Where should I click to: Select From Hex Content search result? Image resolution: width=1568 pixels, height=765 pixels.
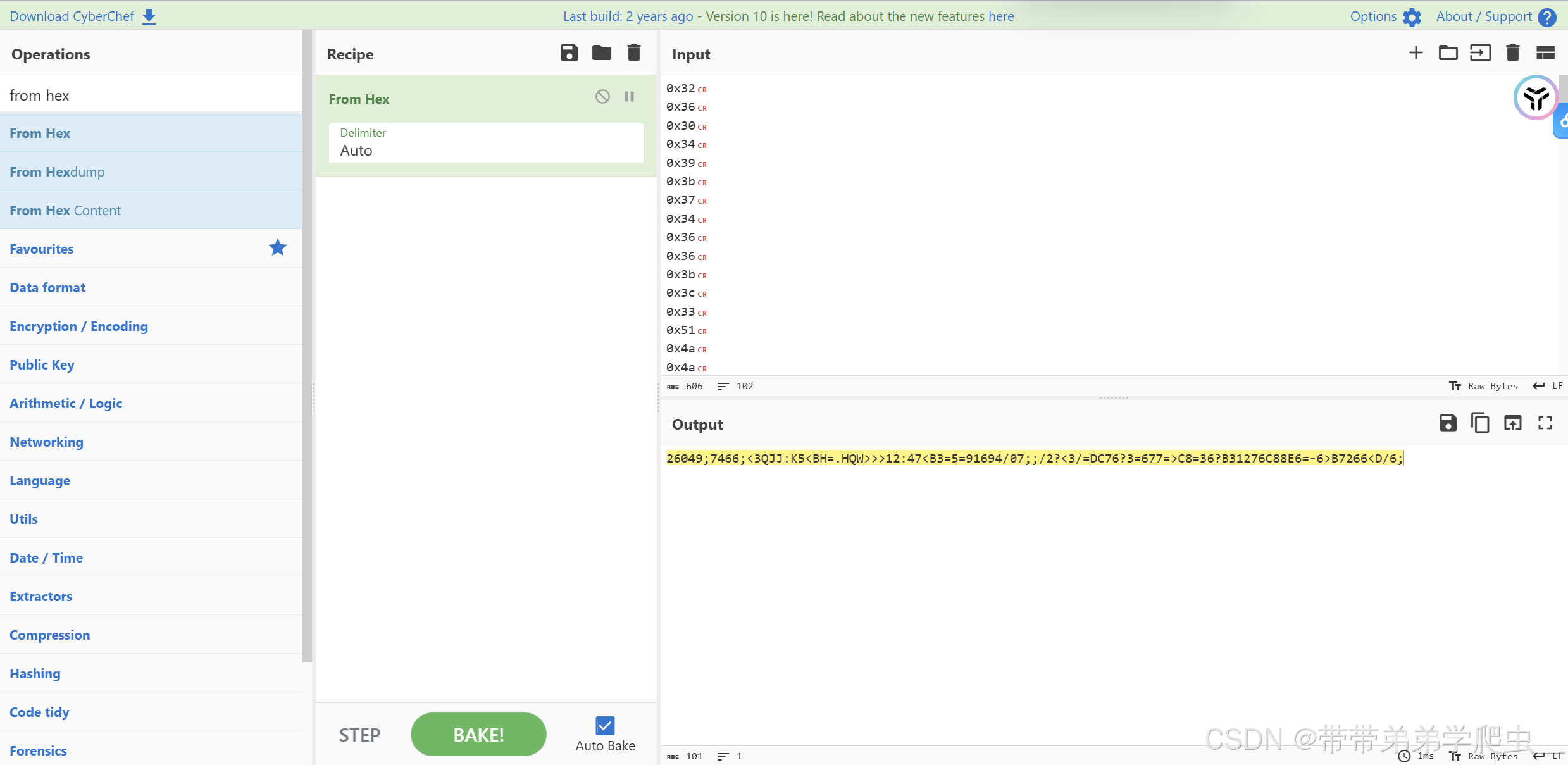coord(151,210)
